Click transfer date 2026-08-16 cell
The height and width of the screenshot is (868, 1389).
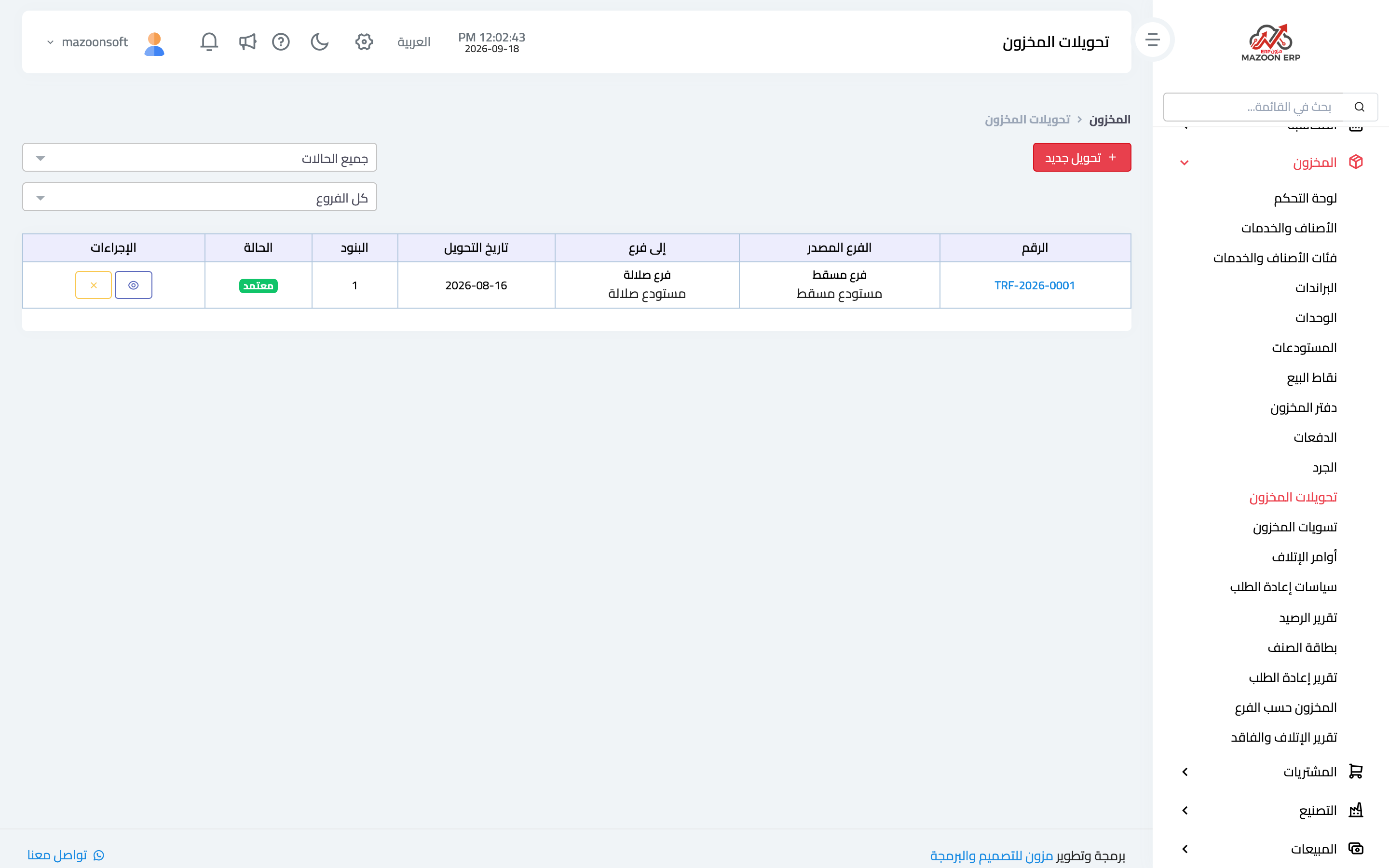coord(476,285)
